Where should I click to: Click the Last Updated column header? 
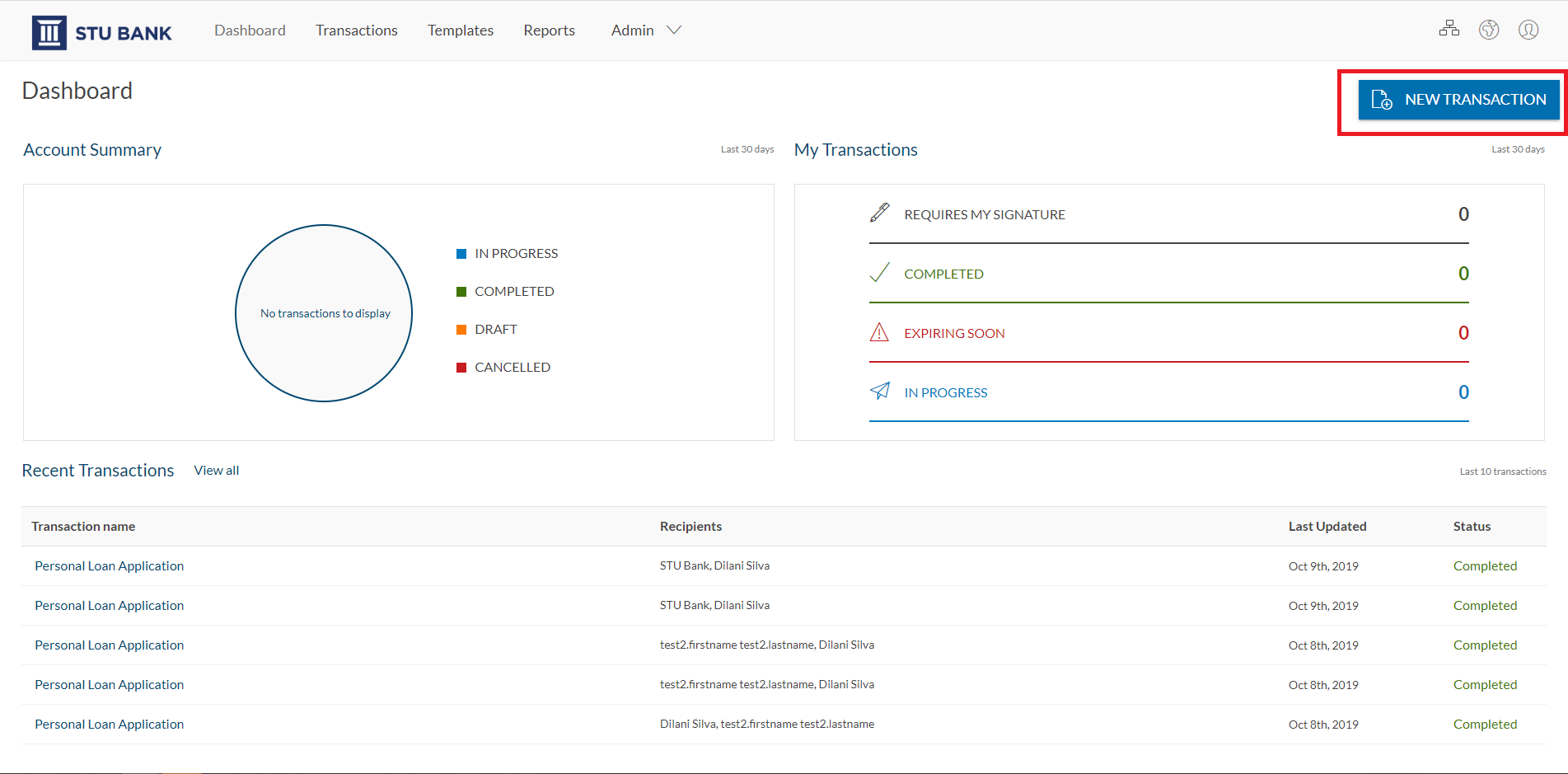[1327, 527]
